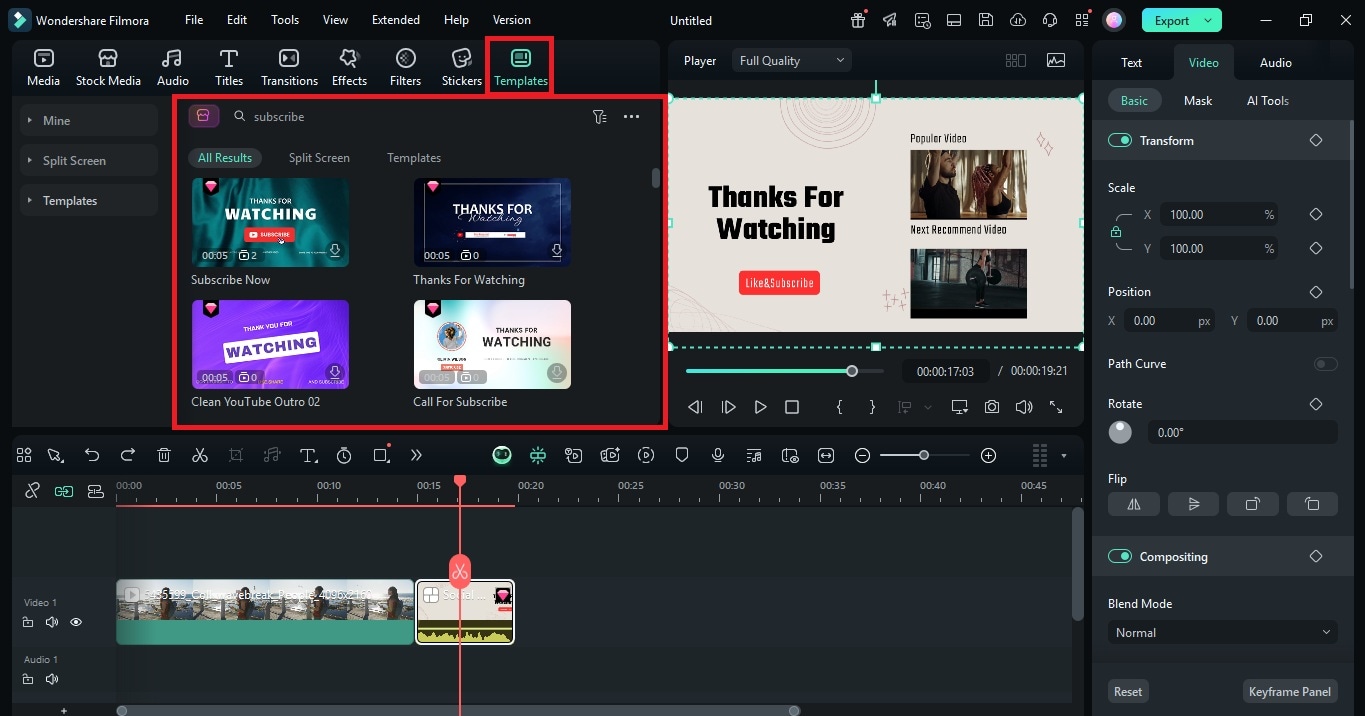Open the Stickers panel
The image size is (1365, 716).
tap(461, 66)
